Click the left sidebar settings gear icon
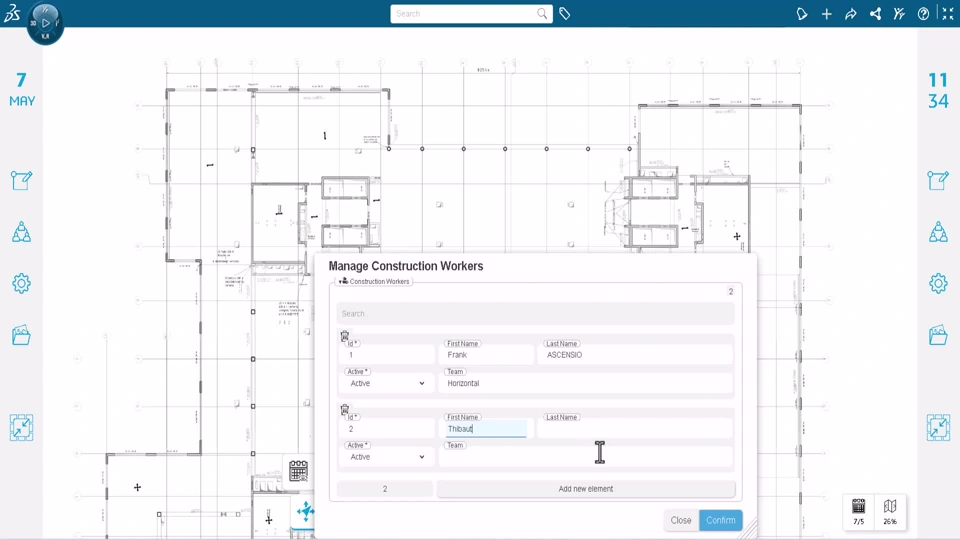The width and height of the screenshot is (960, 540). [x=21, y=284]
